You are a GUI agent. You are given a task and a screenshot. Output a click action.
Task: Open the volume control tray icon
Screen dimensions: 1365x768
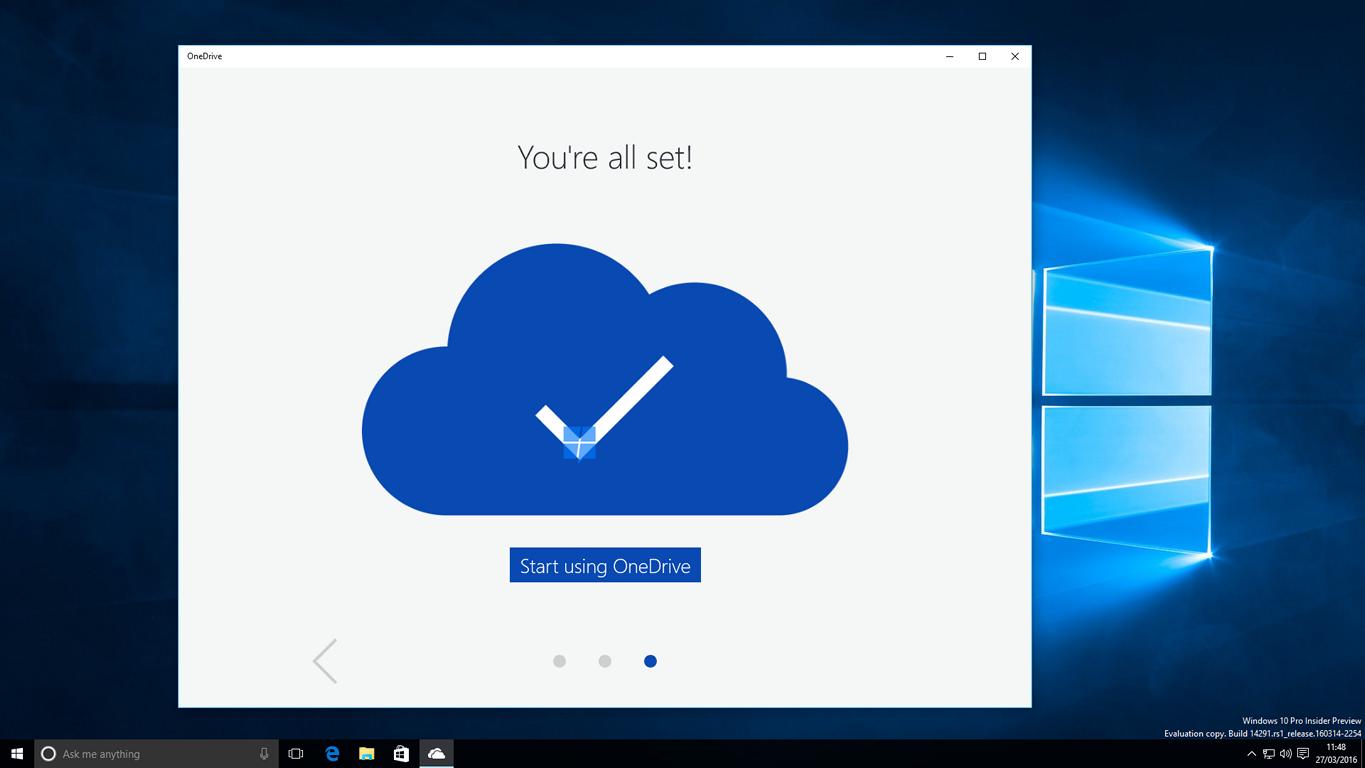1285,754
